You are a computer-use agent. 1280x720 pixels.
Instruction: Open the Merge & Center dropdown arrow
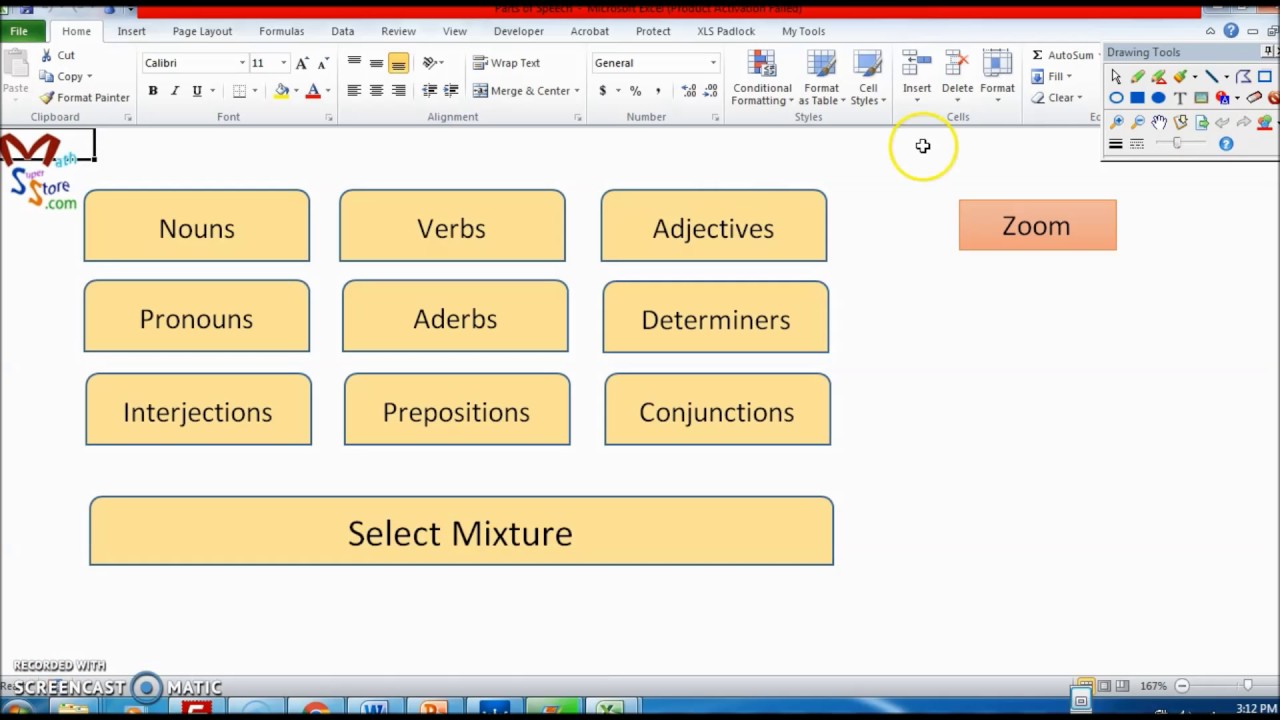click(x=576, y=91)
